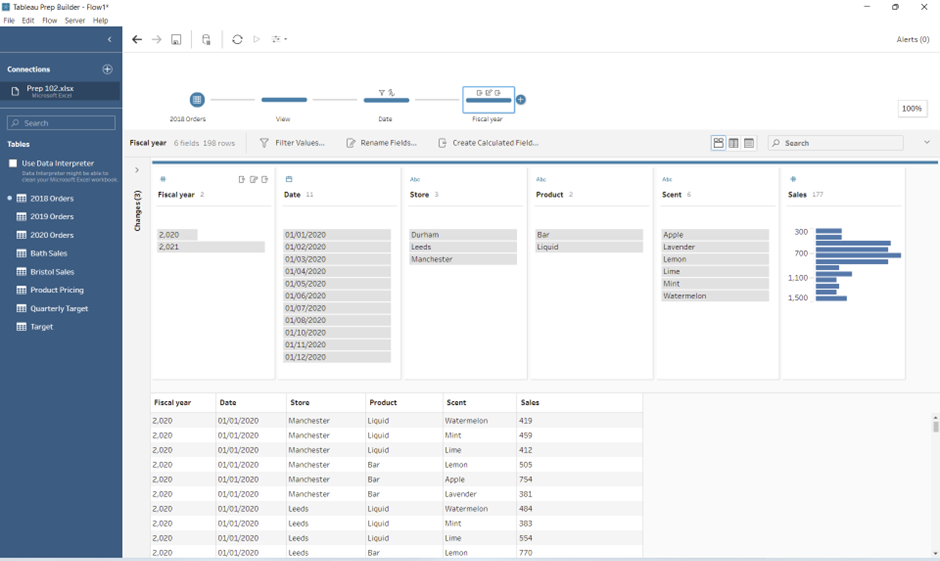Image resolution: width=940 pixels, height=561 pixels.
Task: Expand the chevron right of the search box
Action: coord(926,143)
